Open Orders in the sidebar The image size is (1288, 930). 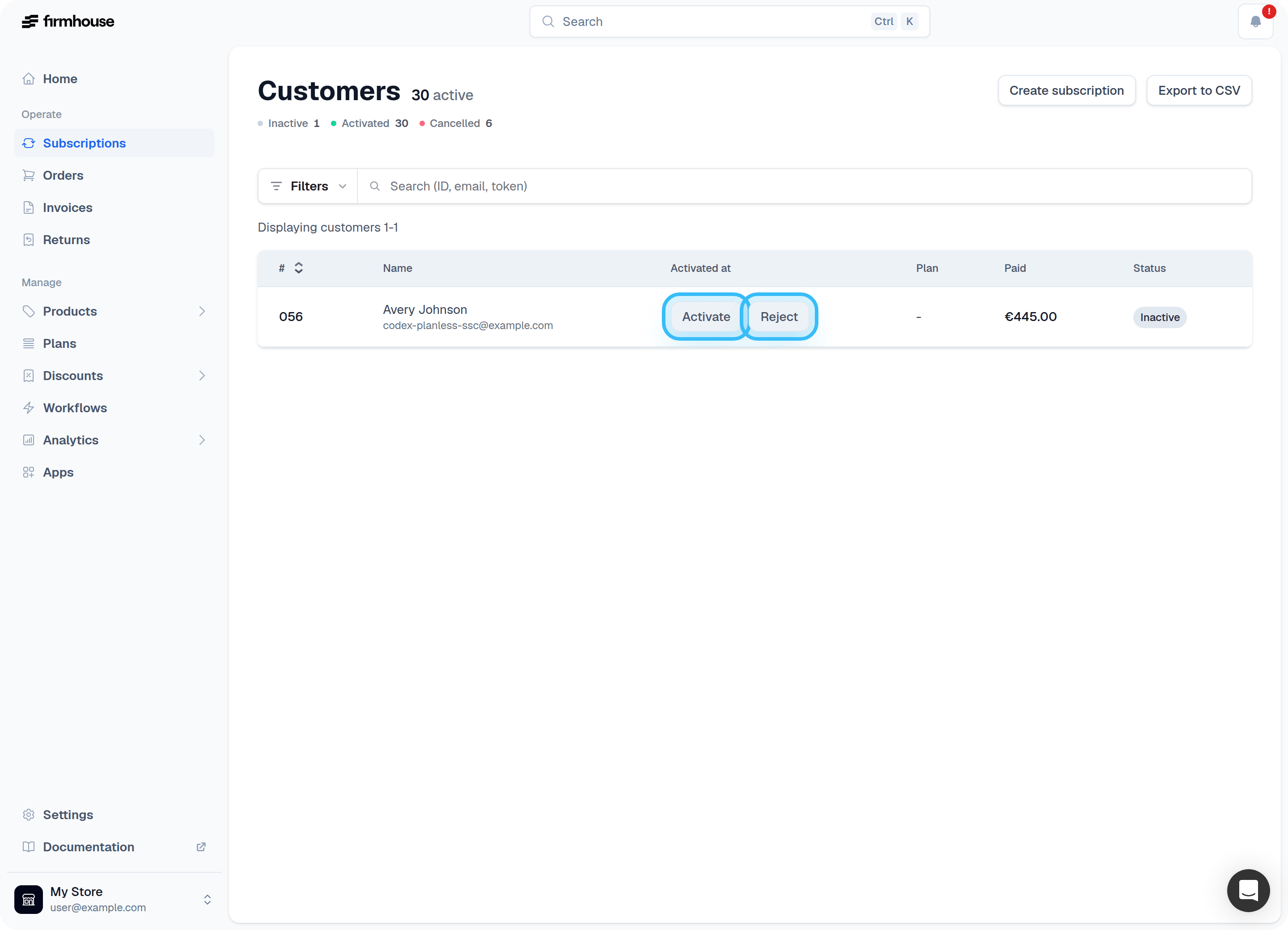[x=114, y=175]
